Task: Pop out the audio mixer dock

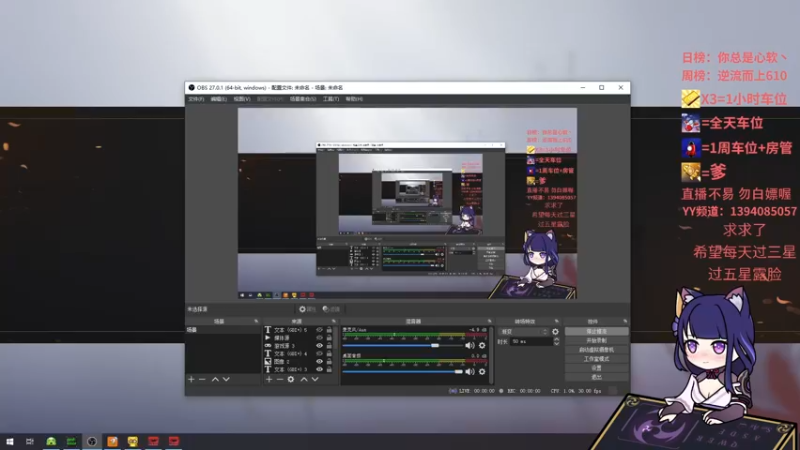Action: (489, 321)
